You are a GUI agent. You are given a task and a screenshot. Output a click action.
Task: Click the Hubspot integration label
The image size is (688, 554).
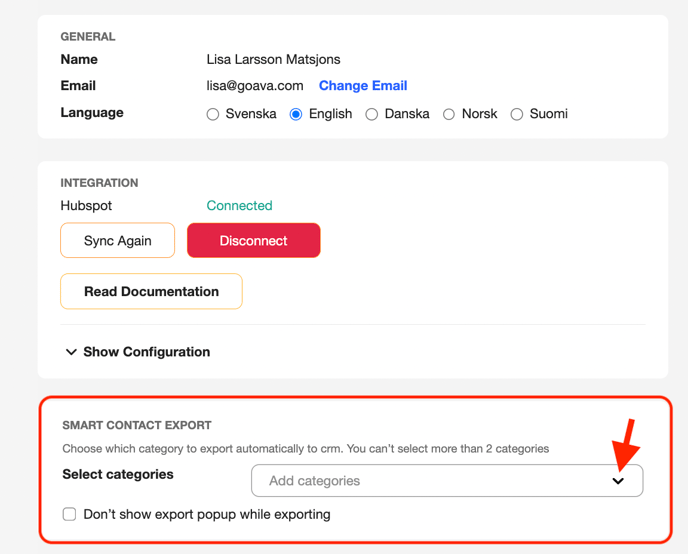[x=86, y=205]
